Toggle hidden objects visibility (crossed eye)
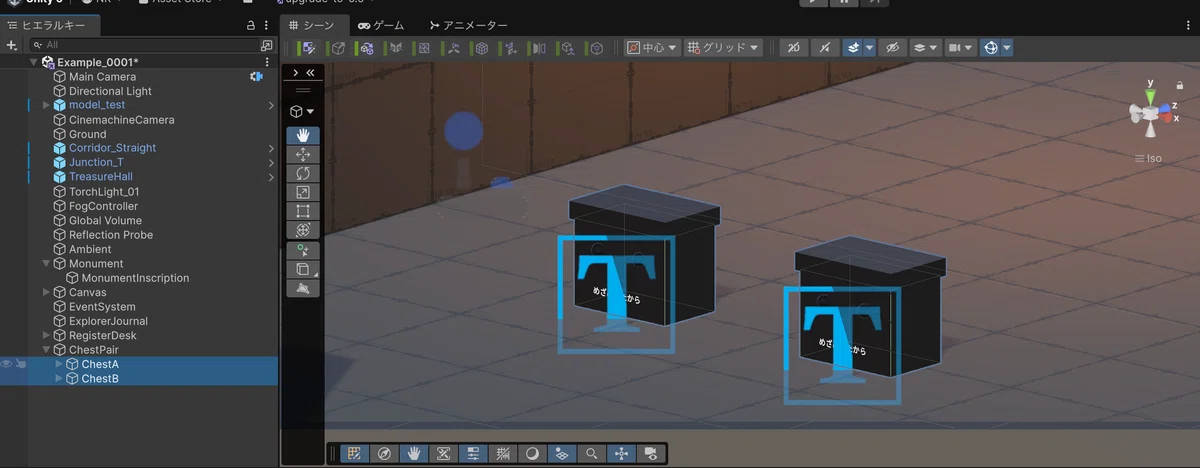1200x468 pixels. pyautogui.click(x=893, y=47)
